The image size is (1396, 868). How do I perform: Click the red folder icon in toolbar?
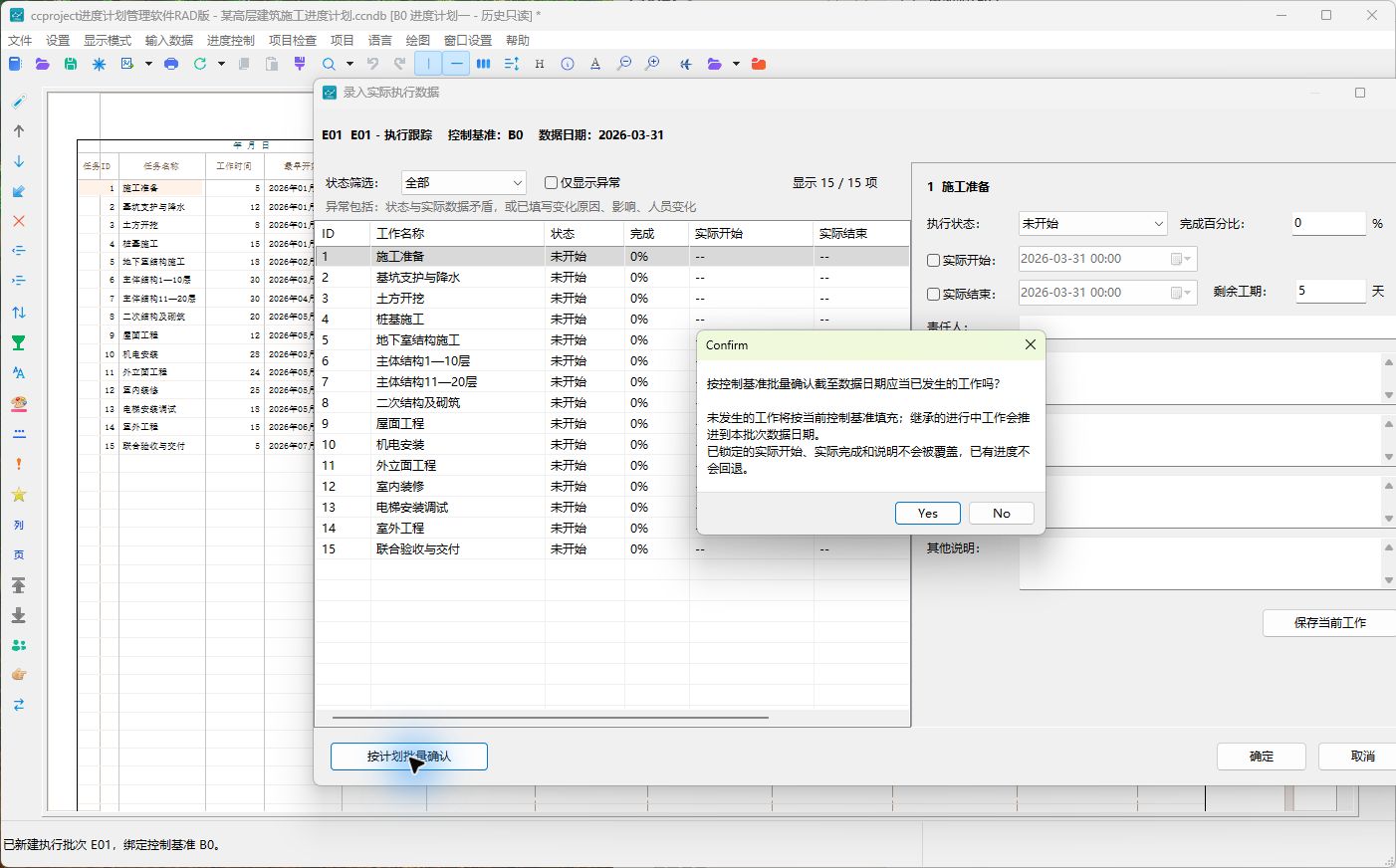click(759, 64)
